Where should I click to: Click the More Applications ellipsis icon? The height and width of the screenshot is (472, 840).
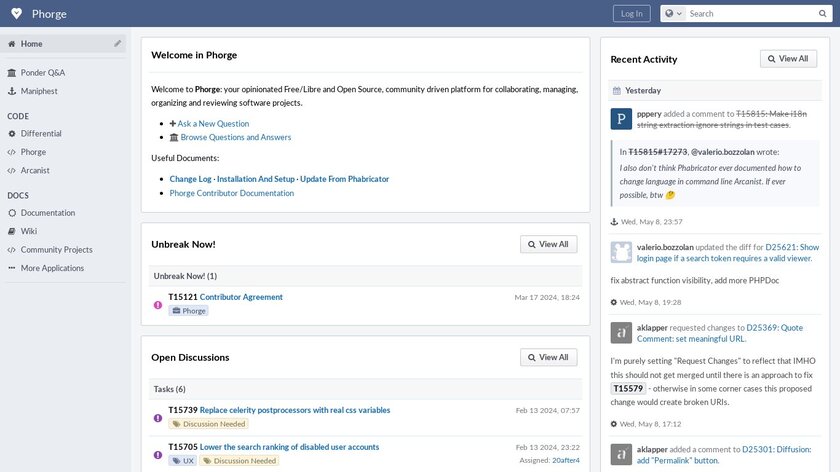(12, 268)
